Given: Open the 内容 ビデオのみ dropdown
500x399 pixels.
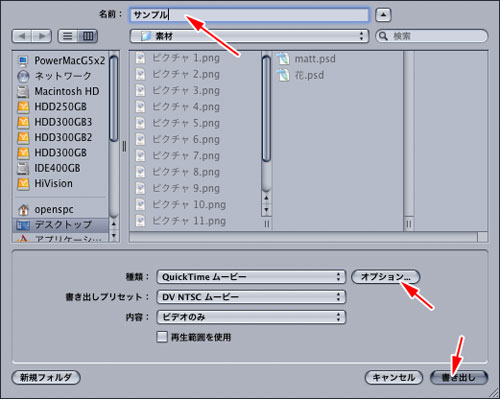Looking at the screenshot, I should [x=251, y=317].
